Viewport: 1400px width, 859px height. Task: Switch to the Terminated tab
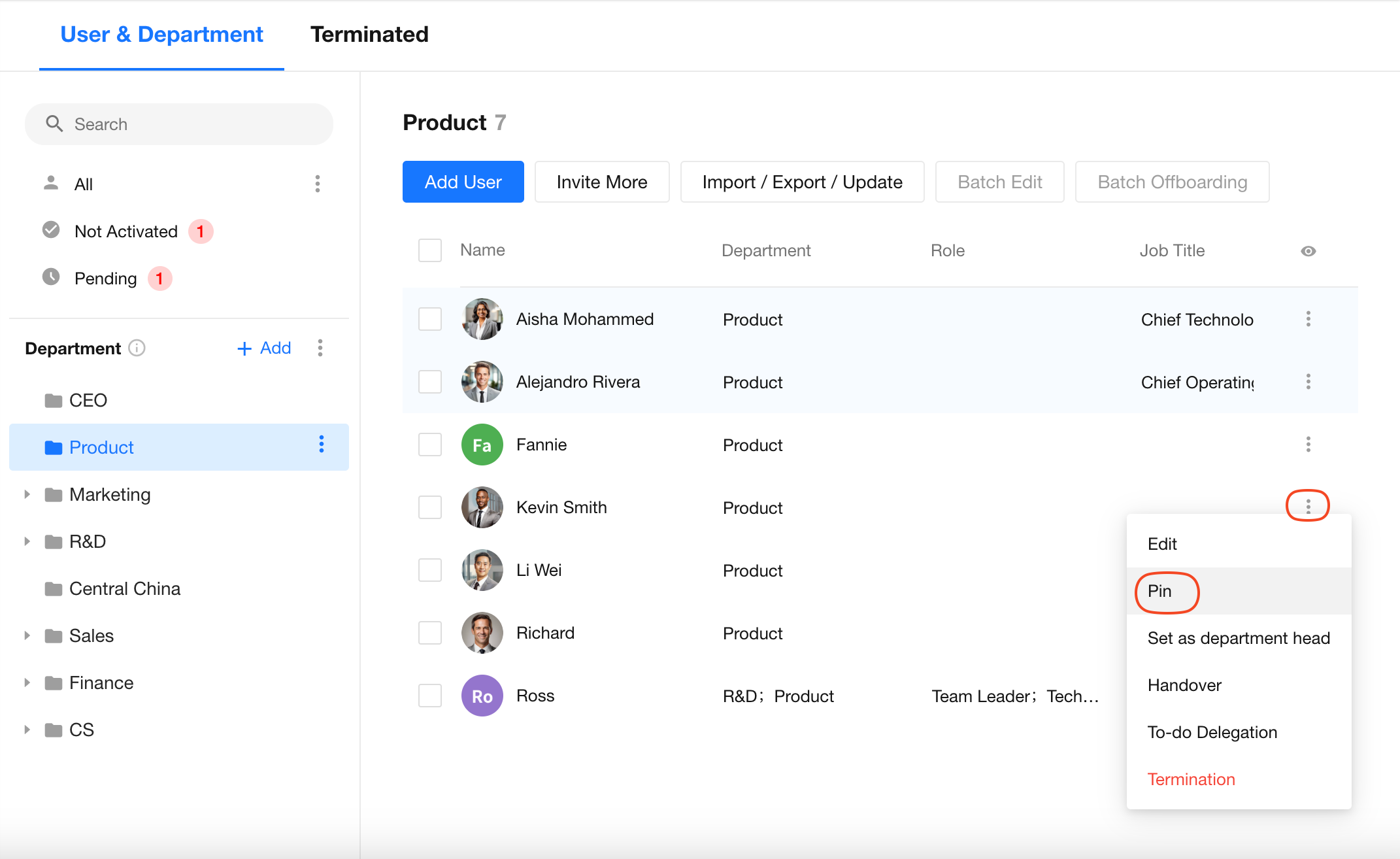click(x=369, y=35)
